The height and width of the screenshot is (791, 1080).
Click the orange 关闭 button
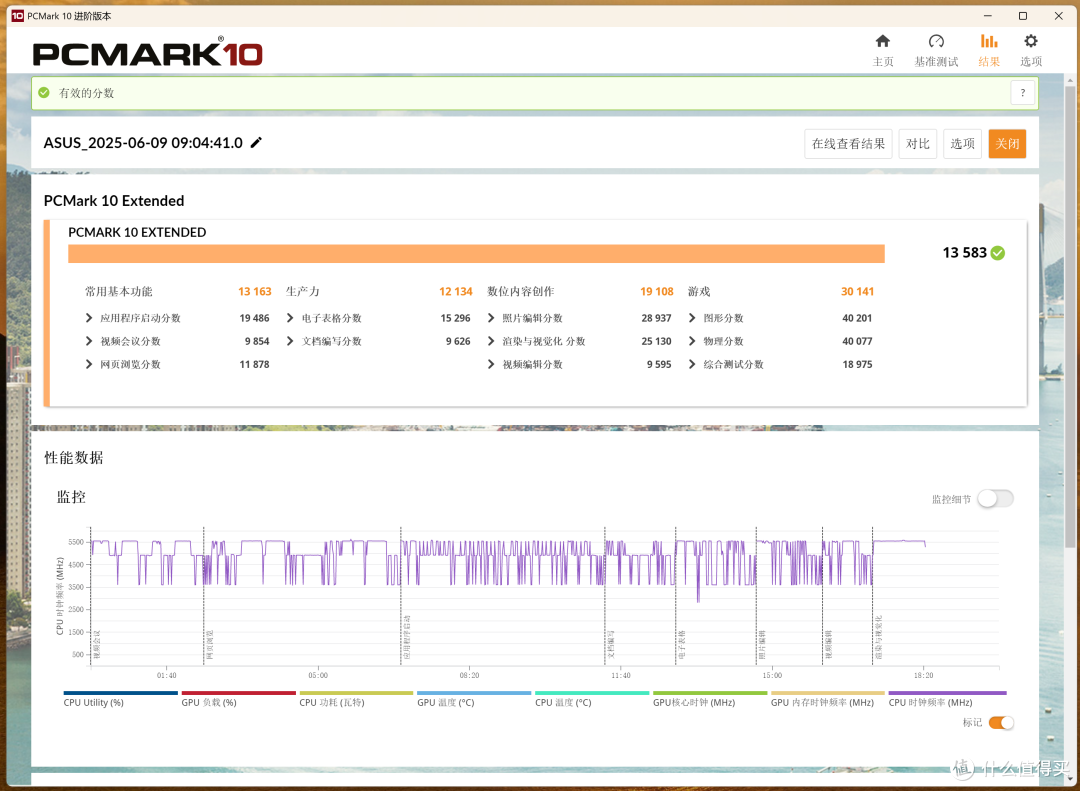[x=1007, y=144]
